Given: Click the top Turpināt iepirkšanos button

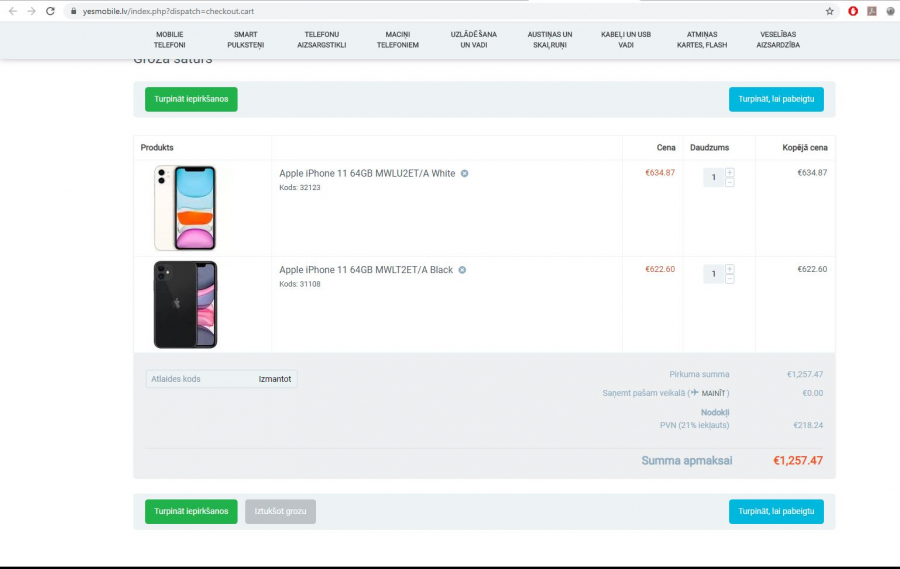Looking at the screenshot, I should 191,99.
